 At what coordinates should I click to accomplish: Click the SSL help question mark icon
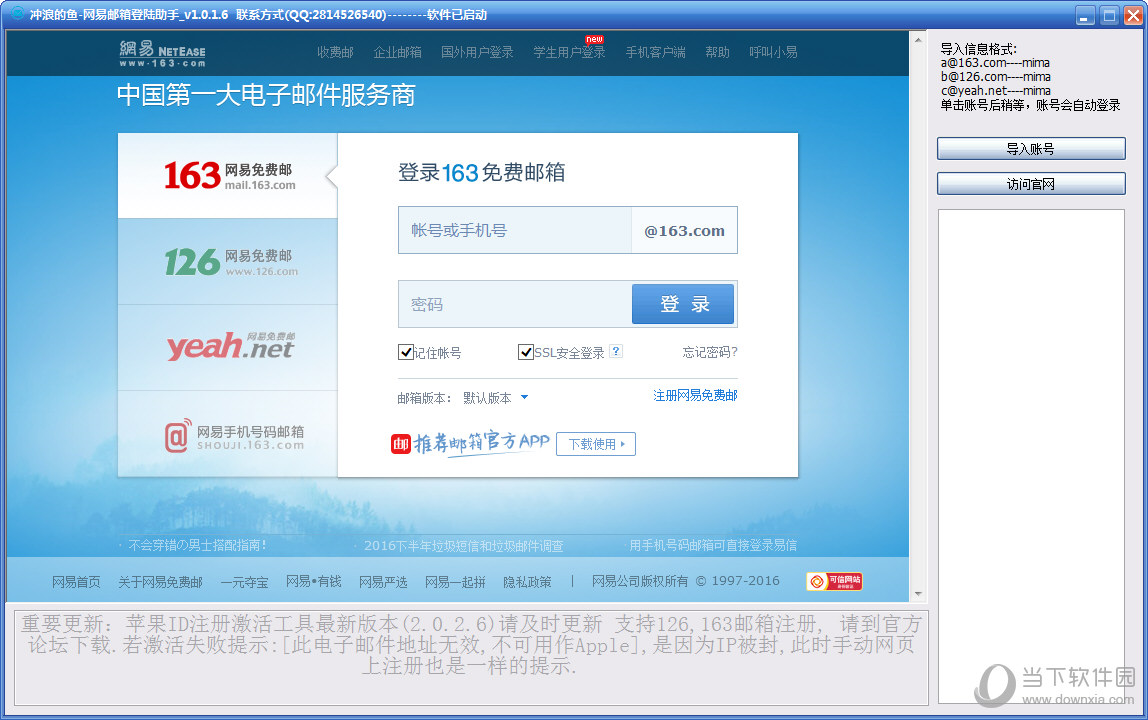click(616, 351)
